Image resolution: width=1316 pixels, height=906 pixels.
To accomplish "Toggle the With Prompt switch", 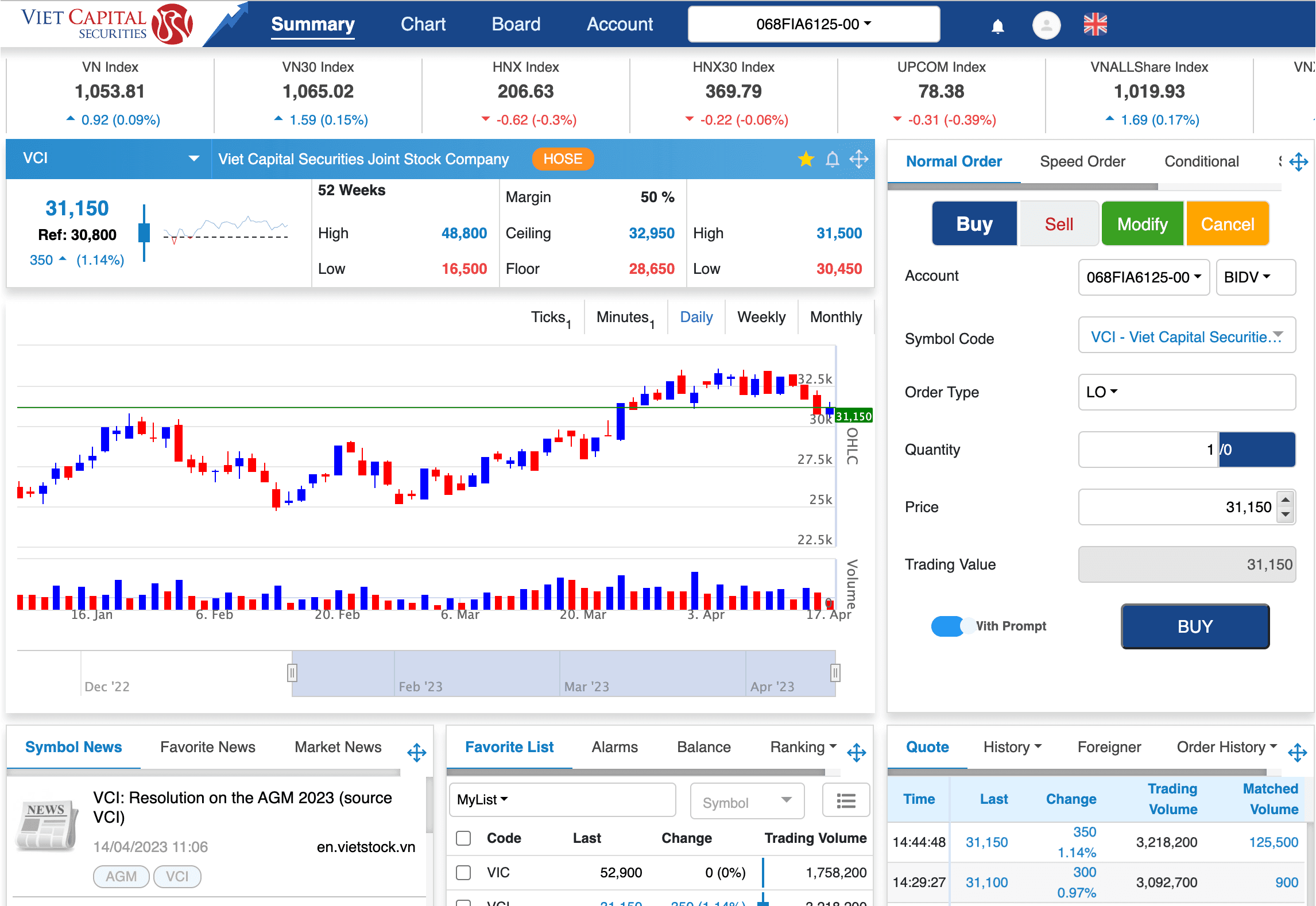I will point(951,626).
